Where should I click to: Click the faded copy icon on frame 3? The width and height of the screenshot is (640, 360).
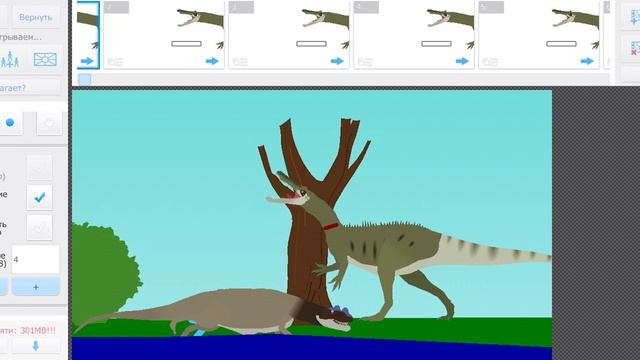(240, 62)
